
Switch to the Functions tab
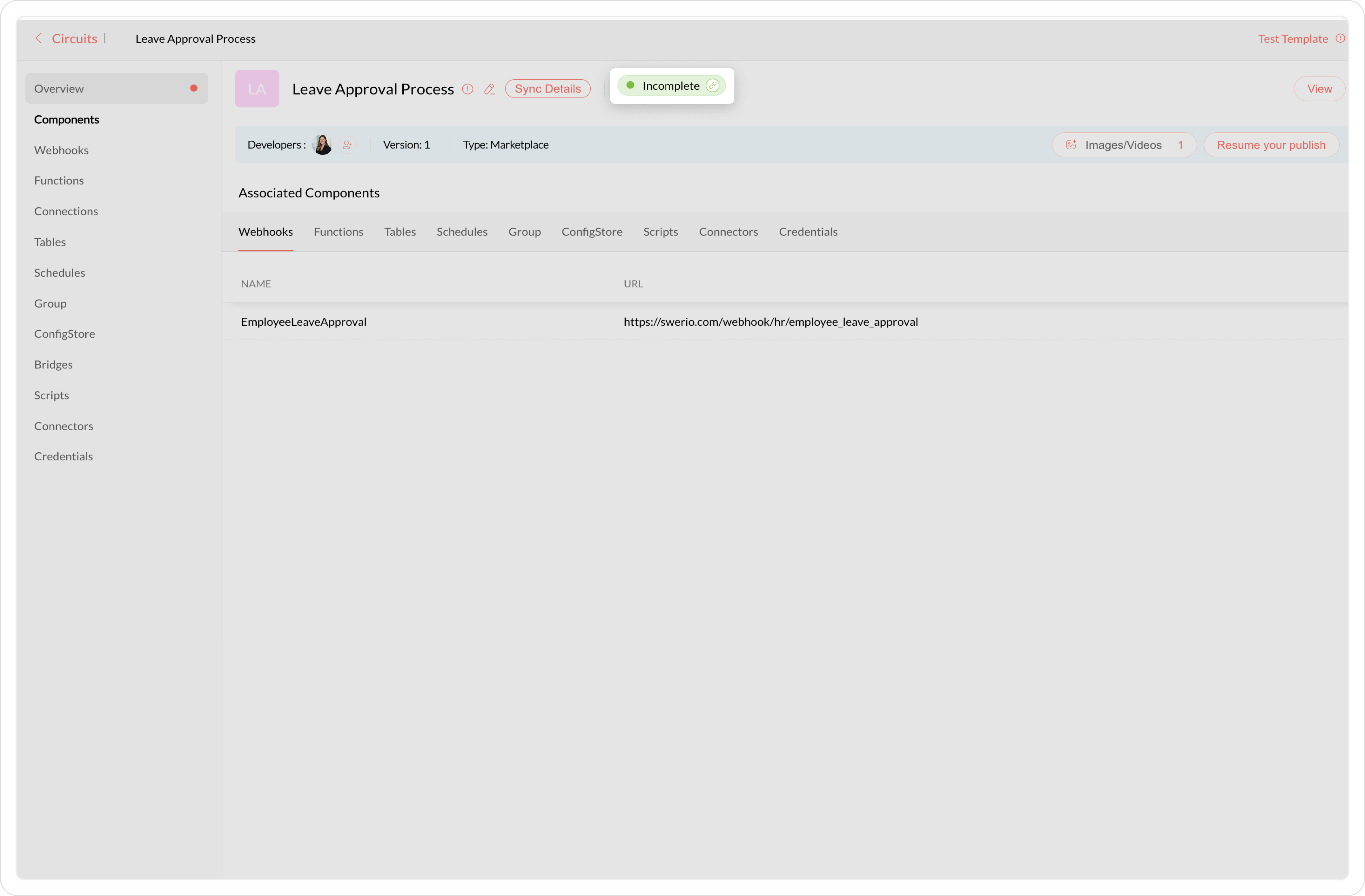[339, 231]
